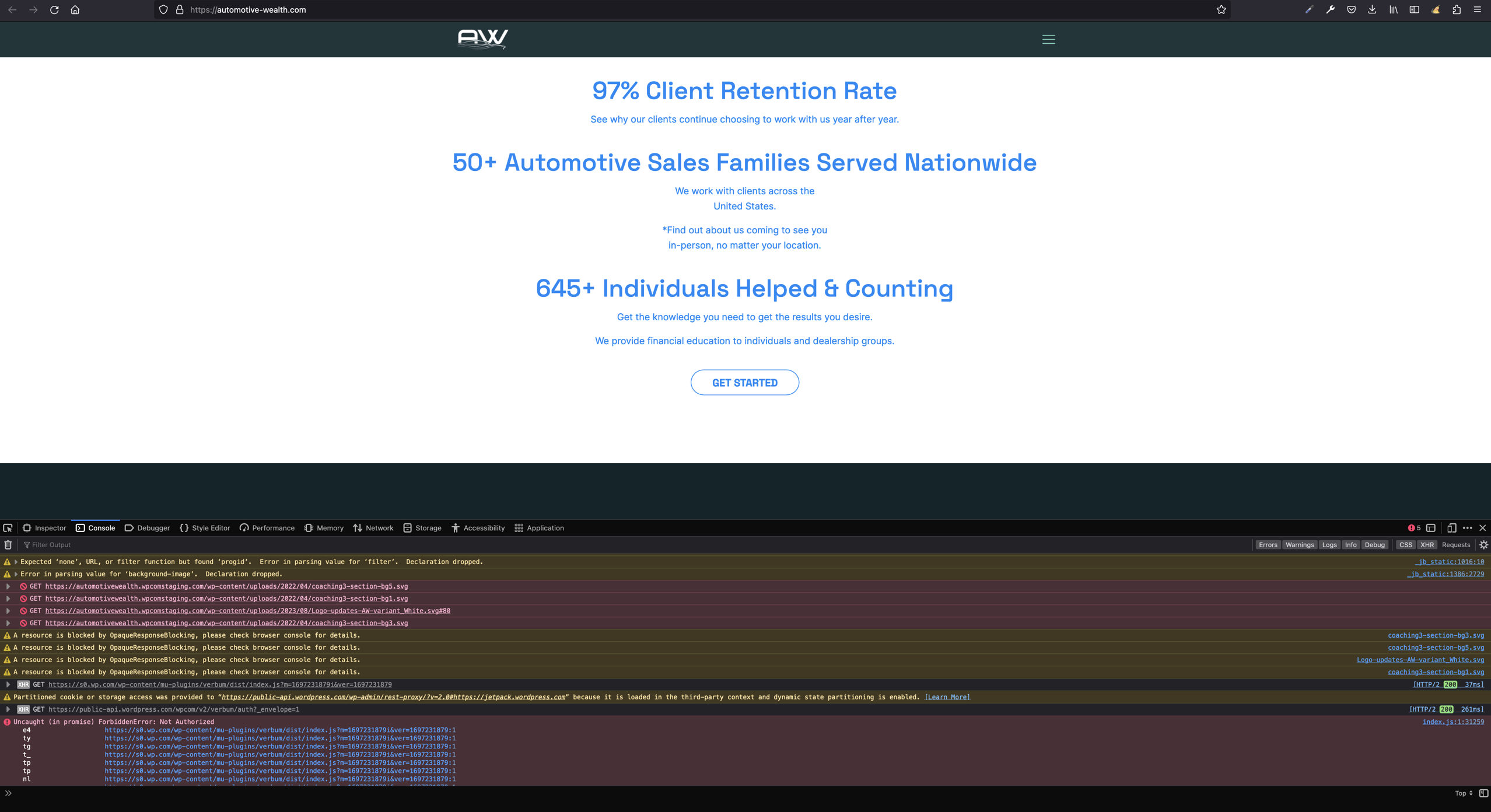This screenshot has width=1491, height=812.
Task: Open the Top context selector dropdown
Action: (1463, 793)
